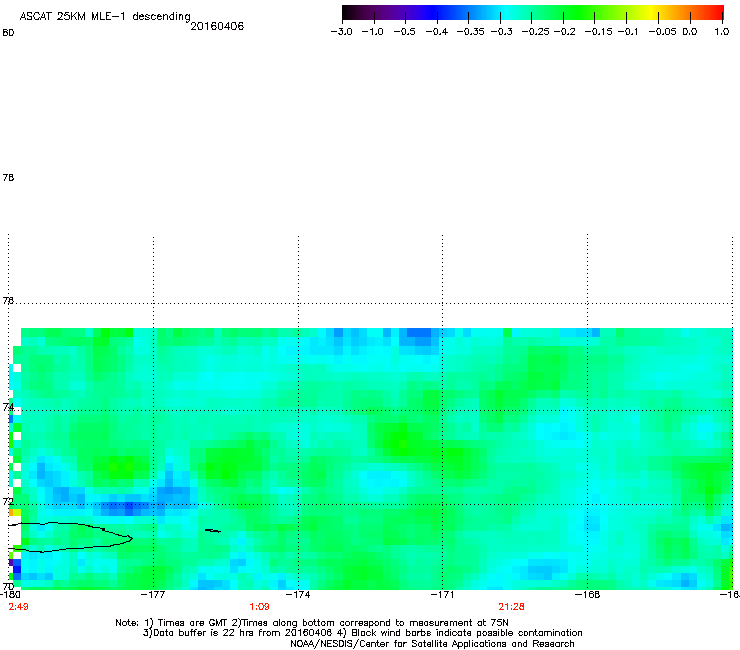Image resolution: width=740 pixels, height=650 pixels.
Task: Click the -0.5 color scale label
Action: tap(404, 32)
